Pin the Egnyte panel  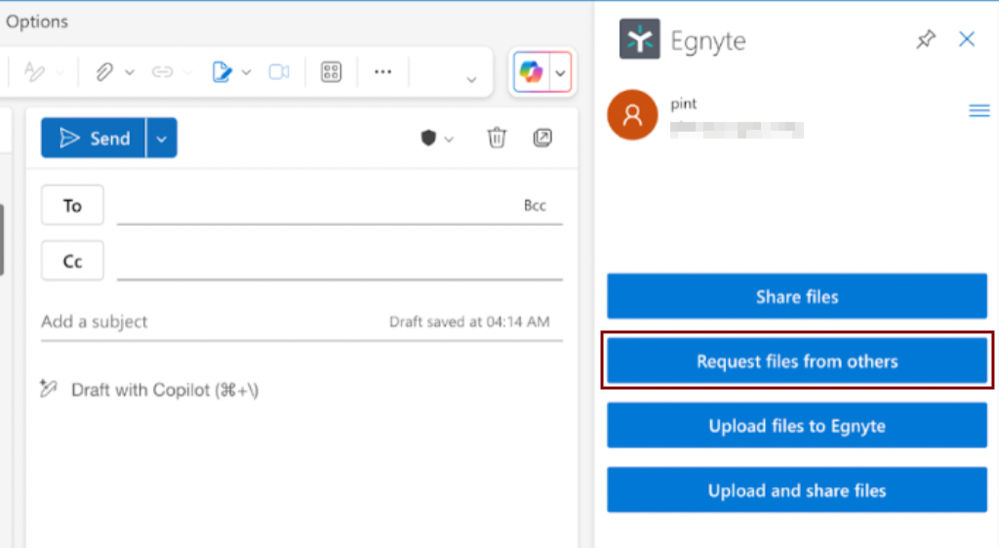926,40
